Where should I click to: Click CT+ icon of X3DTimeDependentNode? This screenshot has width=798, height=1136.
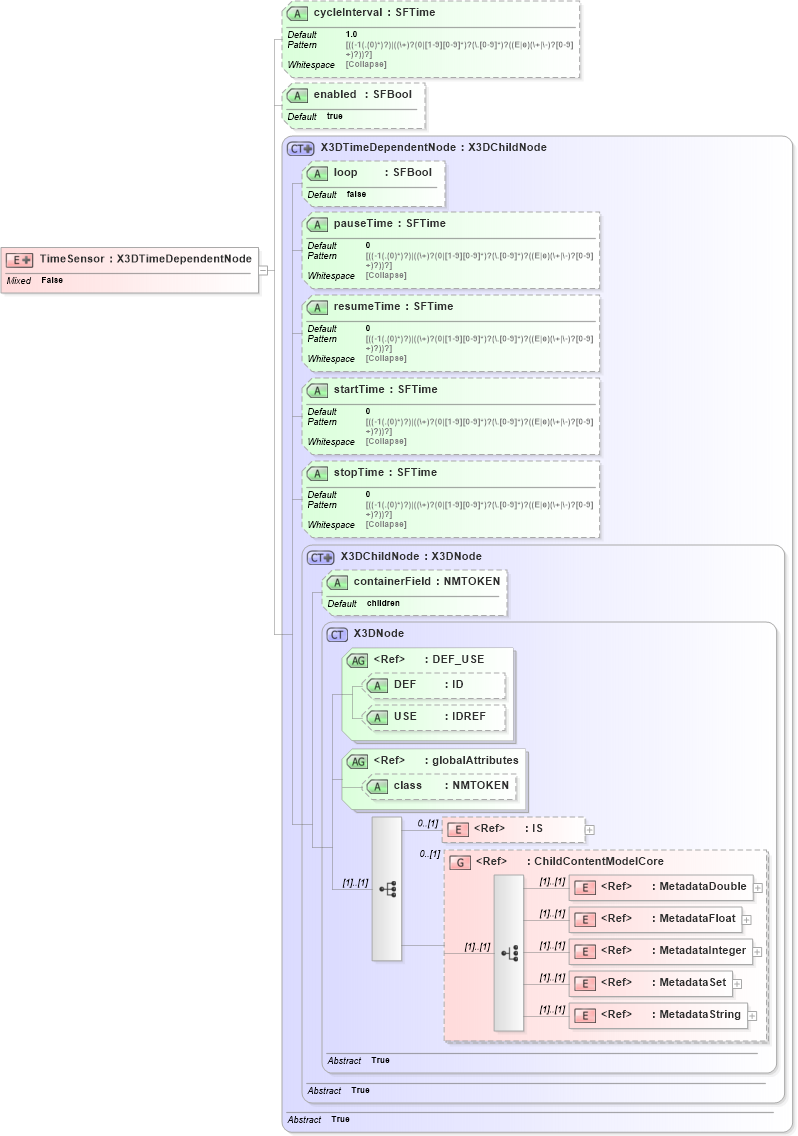tap(301, 148)
